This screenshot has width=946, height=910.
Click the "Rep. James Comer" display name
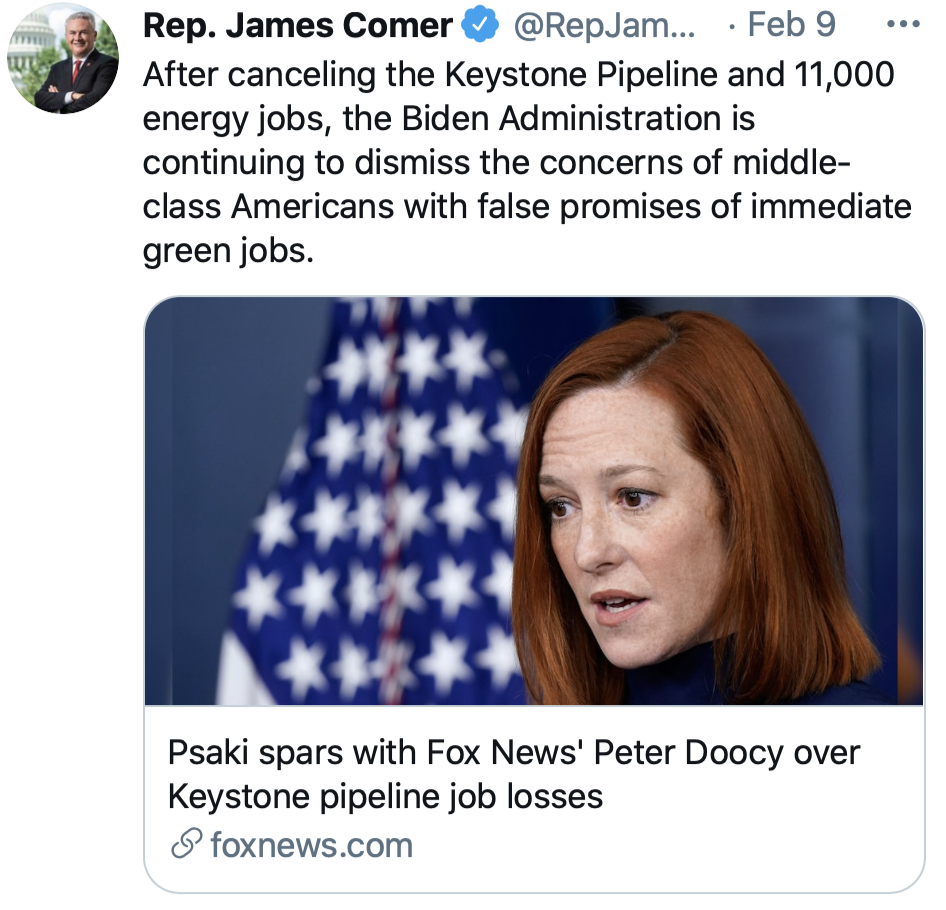click(x=298, y=27)
